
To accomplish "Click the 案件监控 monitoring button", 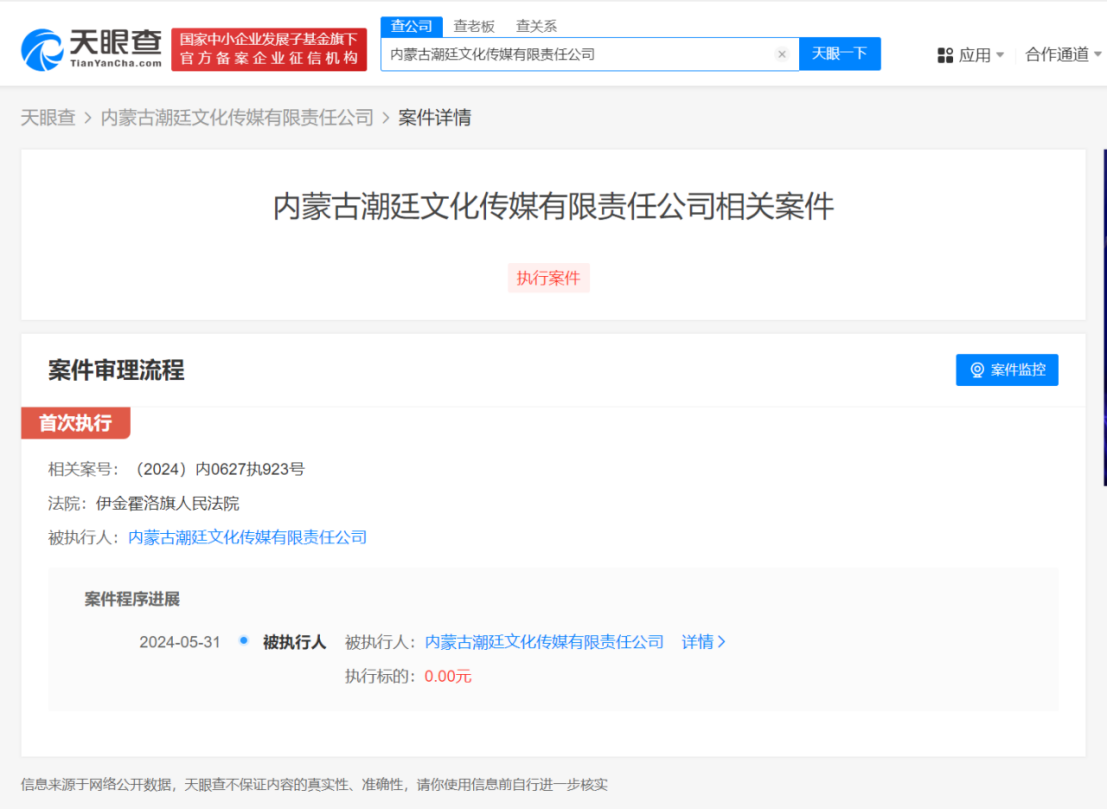I will (1007, 370).
